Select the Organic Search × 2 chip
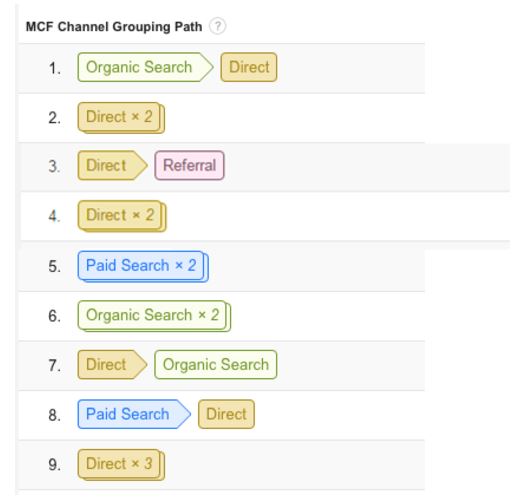The image size is (523, 501). 154,316
